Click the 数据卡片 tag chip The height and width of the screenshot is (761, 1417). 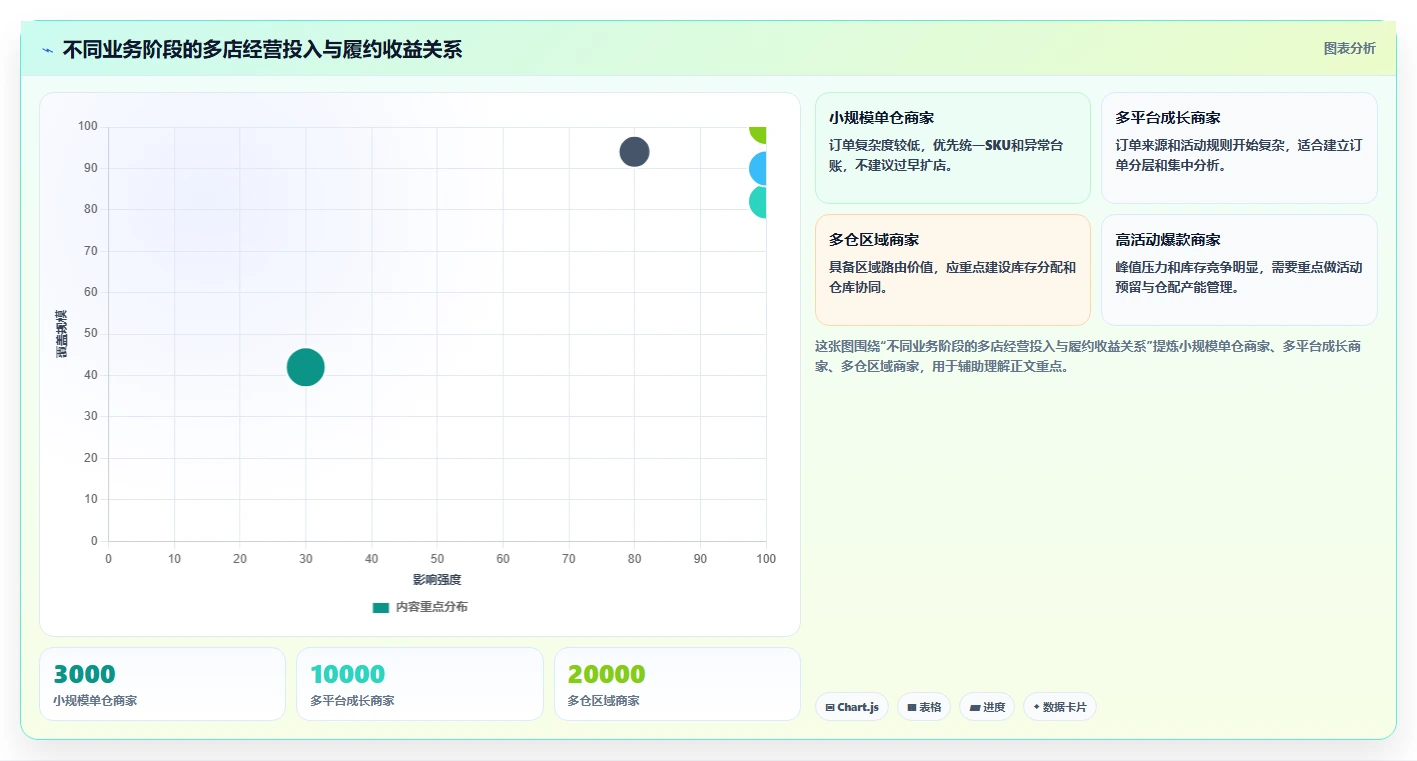[1060, 707]
